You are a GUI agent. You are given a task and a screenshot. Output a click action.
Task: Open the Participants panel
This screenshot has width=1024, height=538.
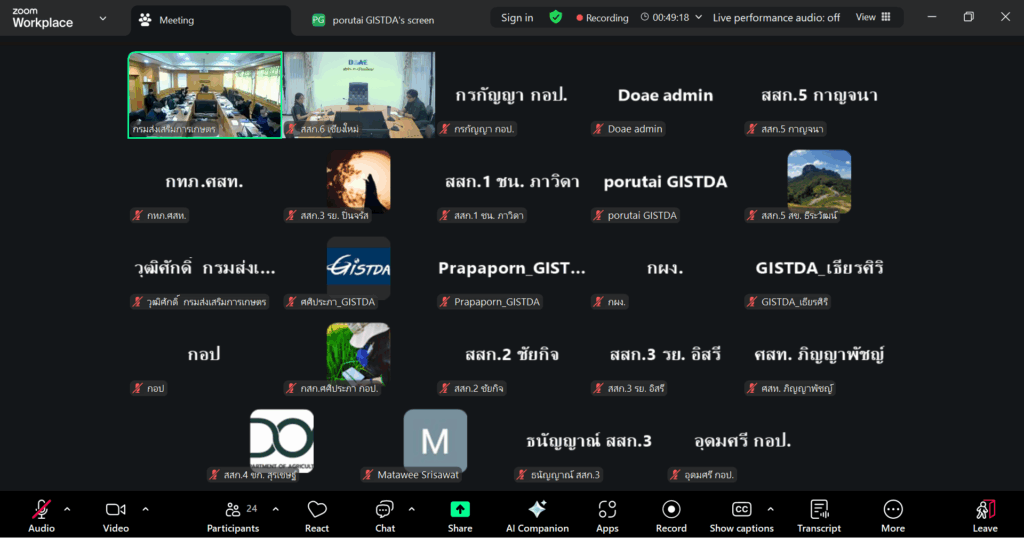pyautogui.click(x=233, y=515)
